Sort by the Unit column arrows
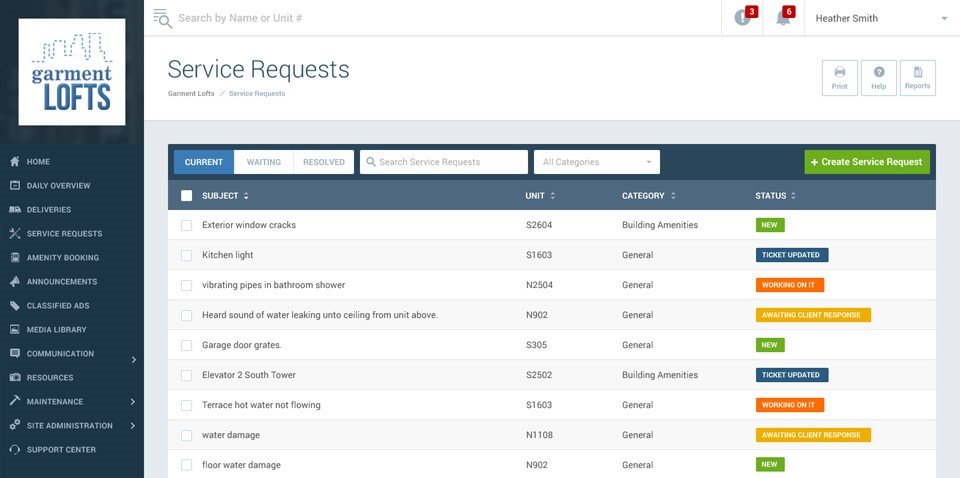Viewport: 960px width, 478px height. tap(553, 196)
